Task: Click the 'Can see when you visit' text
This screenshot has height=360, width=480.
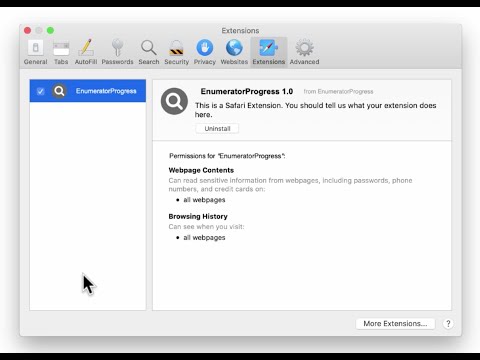Action: pyautogui.click(x=206, y=227)
